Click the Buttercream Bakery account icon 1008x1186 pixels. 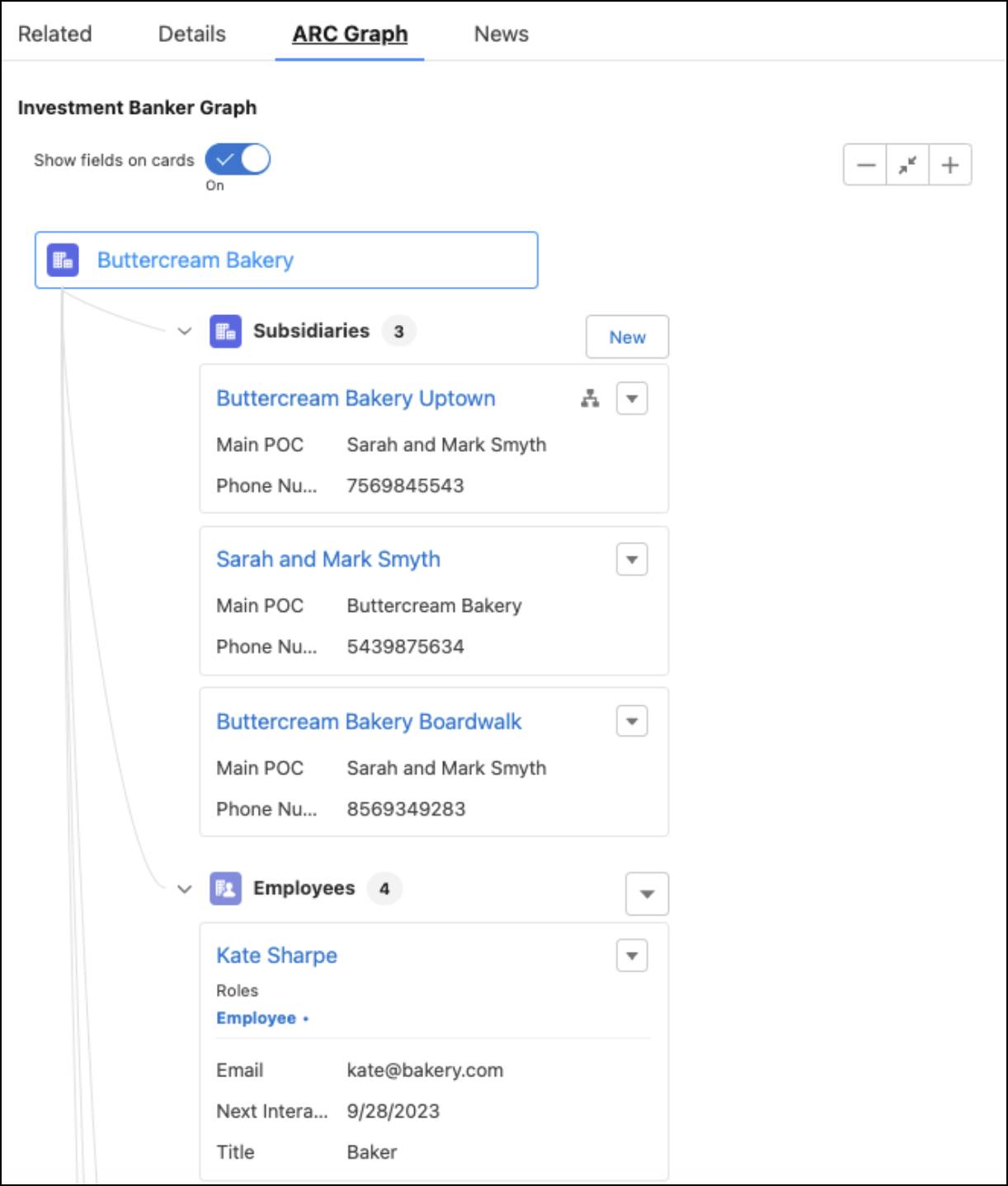[63, 261]
